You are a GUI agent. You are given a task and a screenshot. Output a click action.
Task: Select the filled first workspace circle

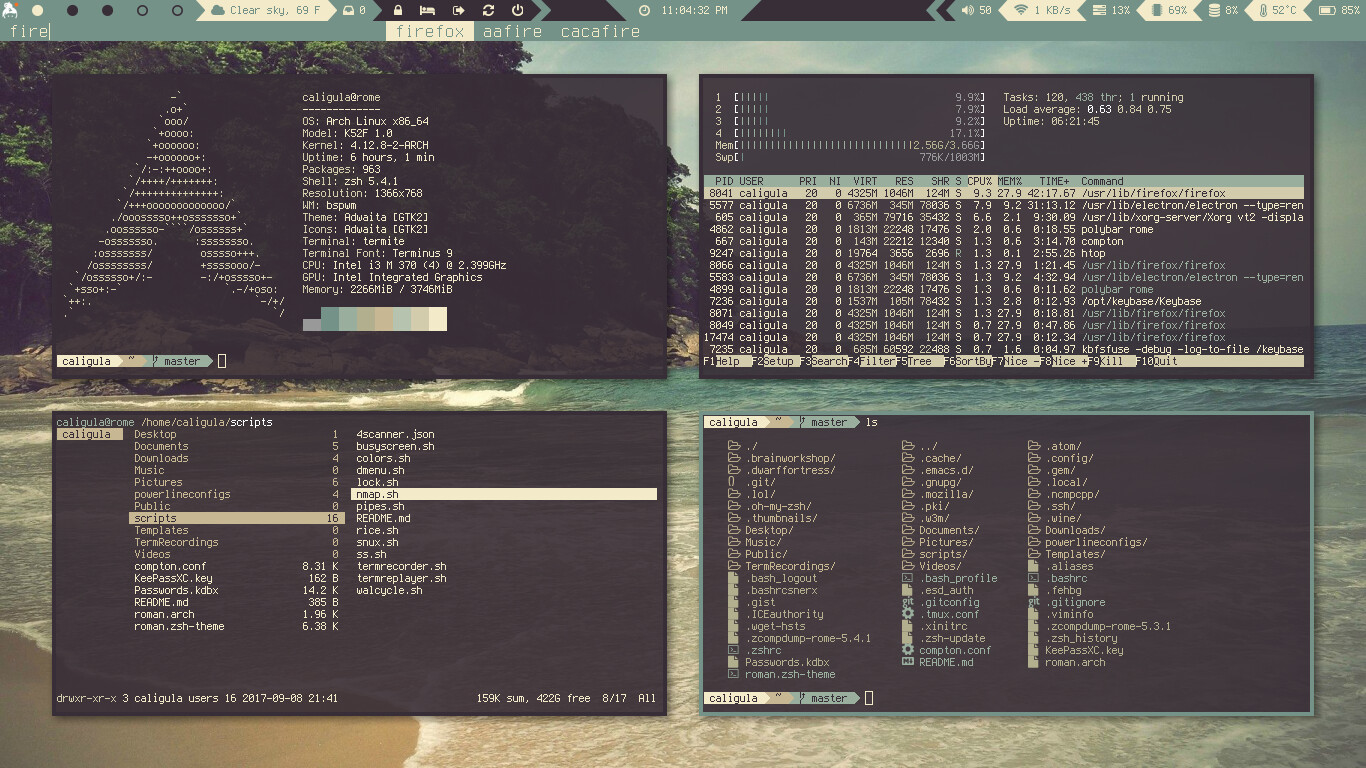point(39,10)
